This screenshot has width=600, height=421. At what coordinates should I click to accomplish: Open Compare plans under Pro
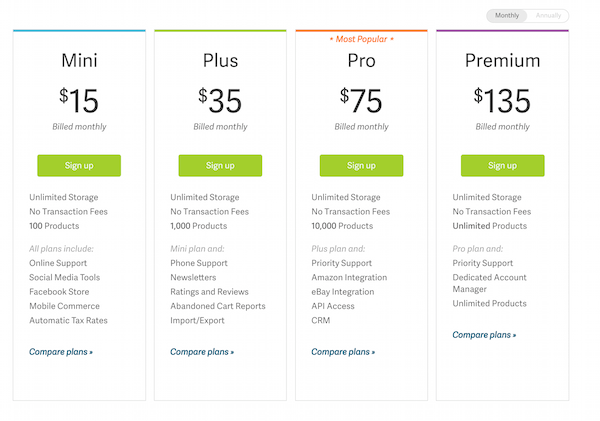pyautogui.click(x=343, y=352)
